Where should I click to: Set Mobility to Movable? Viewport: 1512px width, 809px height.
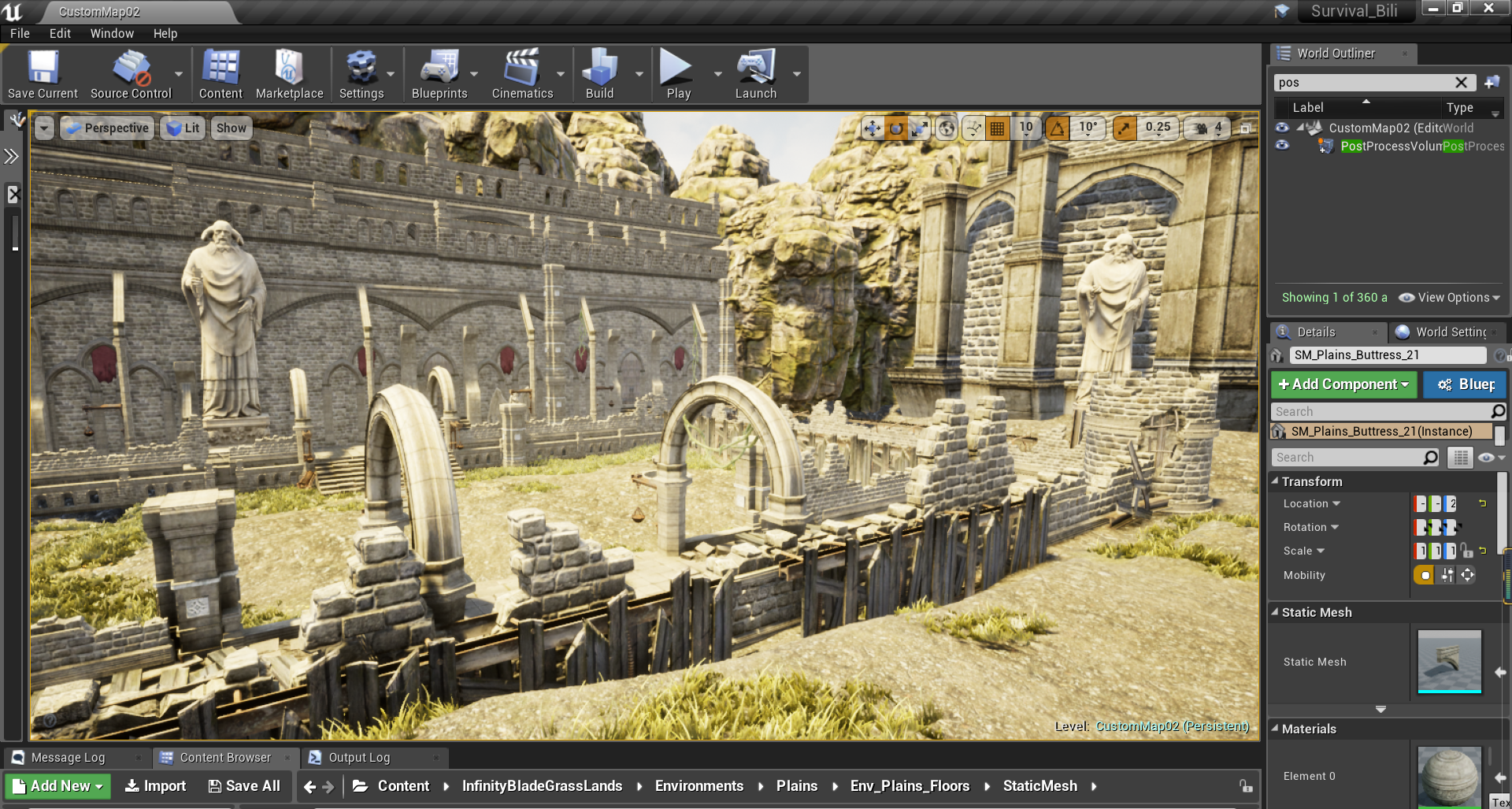[x=1468, y=575]
